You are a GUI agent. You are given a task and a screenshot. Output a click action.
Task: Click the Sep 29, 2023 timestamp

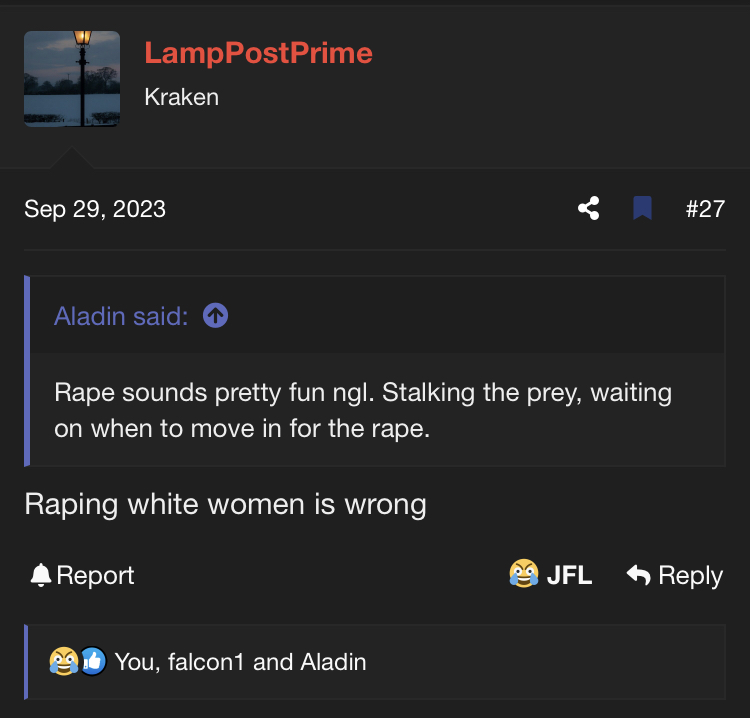95,209
